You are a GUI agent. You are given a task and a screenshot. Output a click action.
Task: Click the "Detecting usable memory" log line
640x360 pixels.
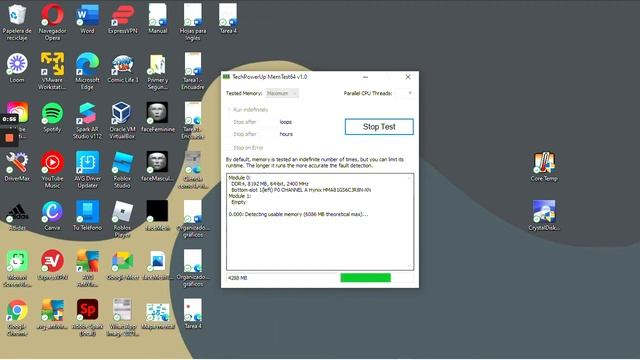pyautogui.click(x=298, y=214)
